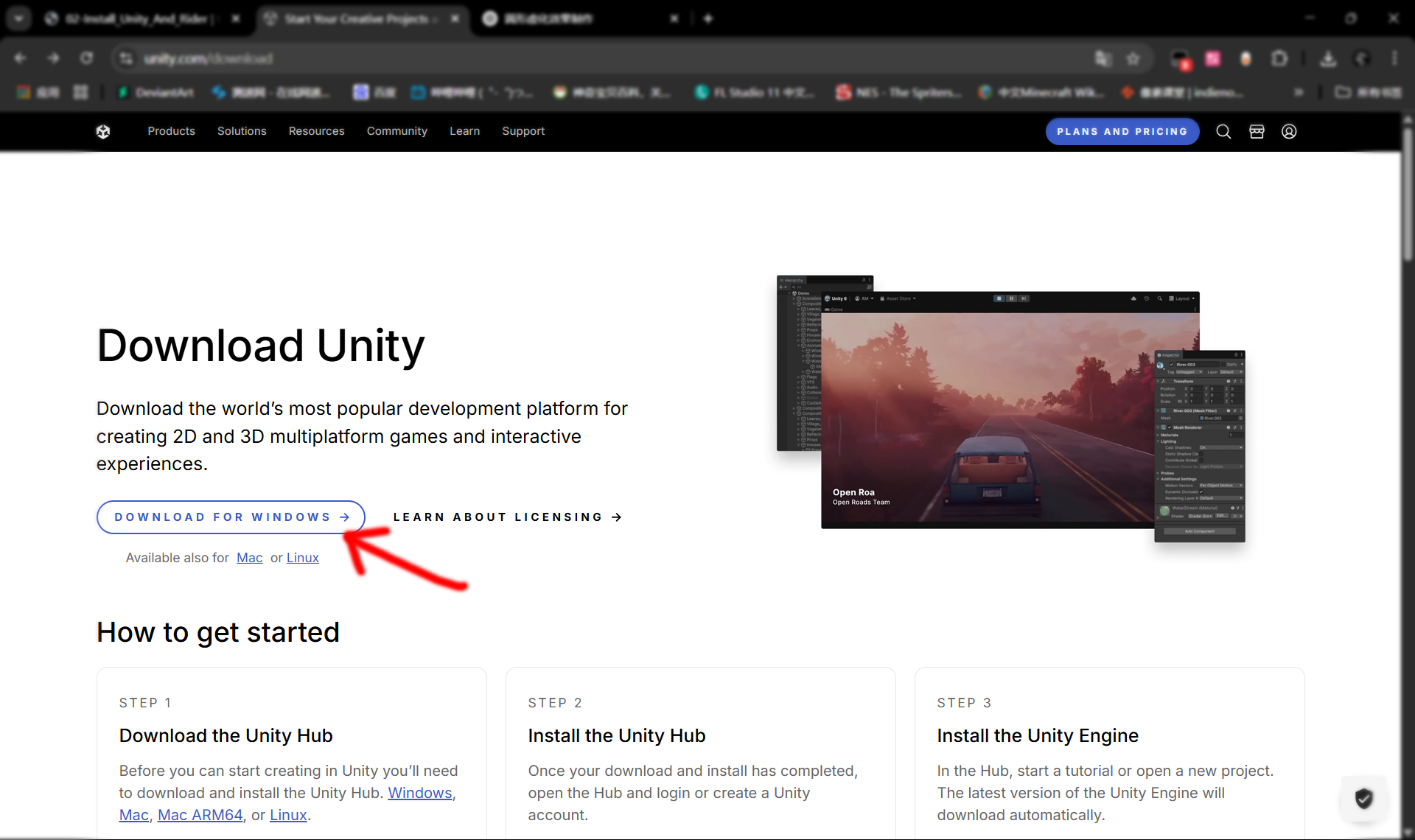Open the Resources menu

tap(317, 131)
